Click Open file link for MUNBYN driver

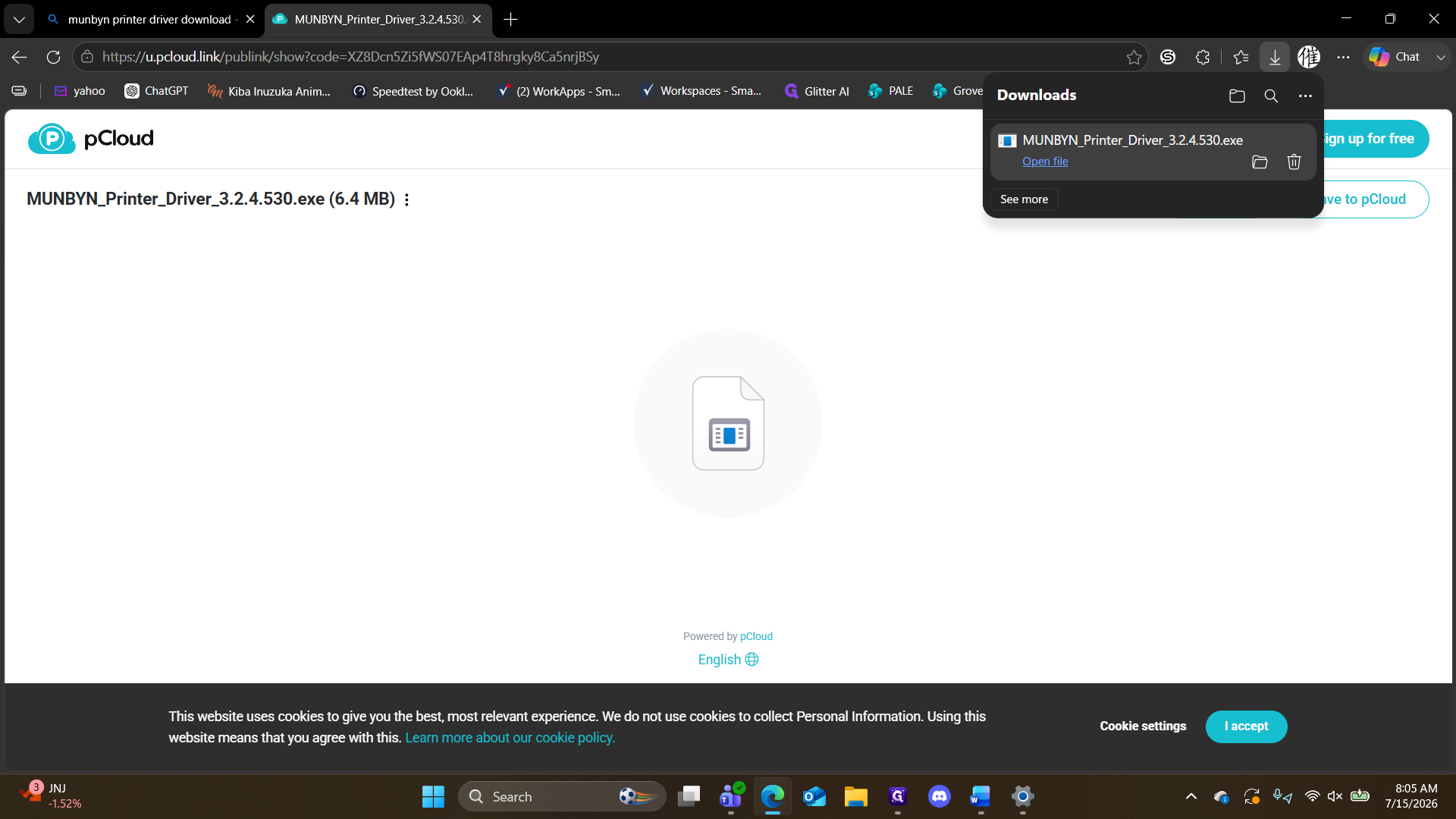coord(1045,162)
